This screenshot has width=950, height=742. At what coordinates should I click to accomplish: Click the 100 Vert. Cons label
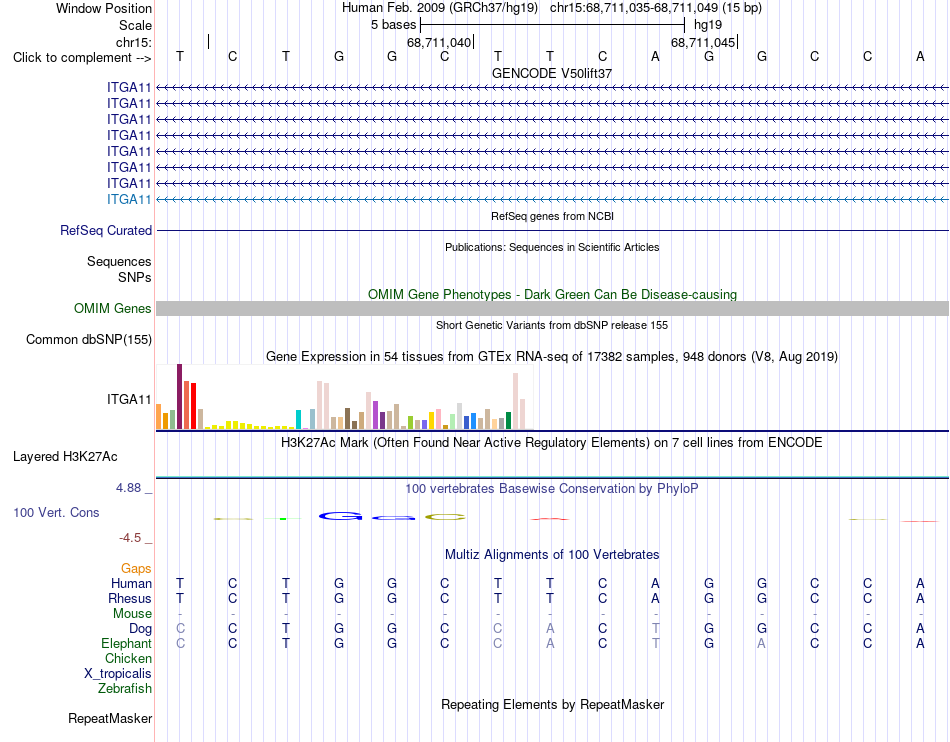point(56,512)
